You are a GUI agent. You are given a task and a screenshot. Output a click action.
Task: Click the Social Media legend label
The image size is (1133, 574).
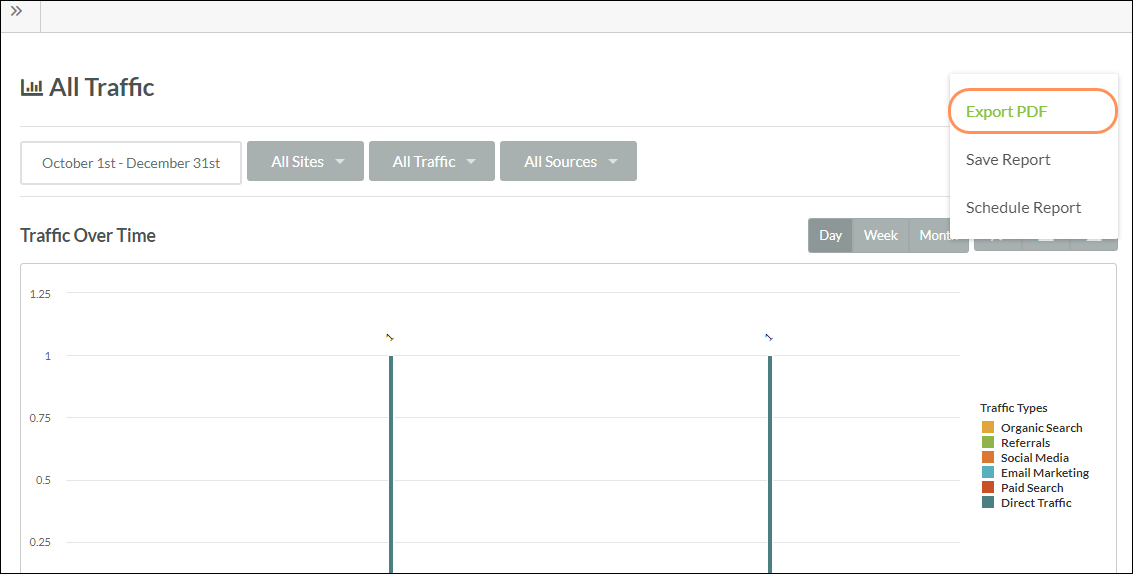pyautogui.click(x=1035, y=458)
